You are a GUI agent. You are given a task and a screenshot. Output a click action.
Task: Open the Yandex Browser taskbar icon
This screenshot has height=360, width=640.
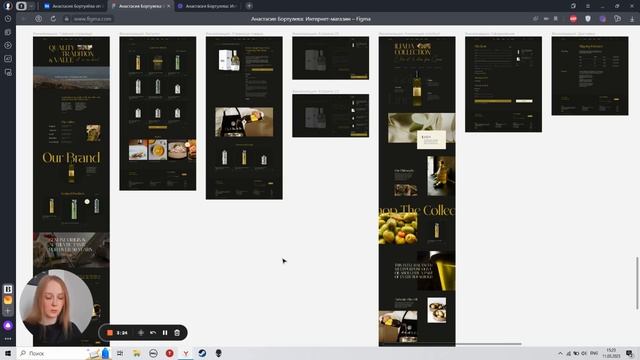pos(186,353)
